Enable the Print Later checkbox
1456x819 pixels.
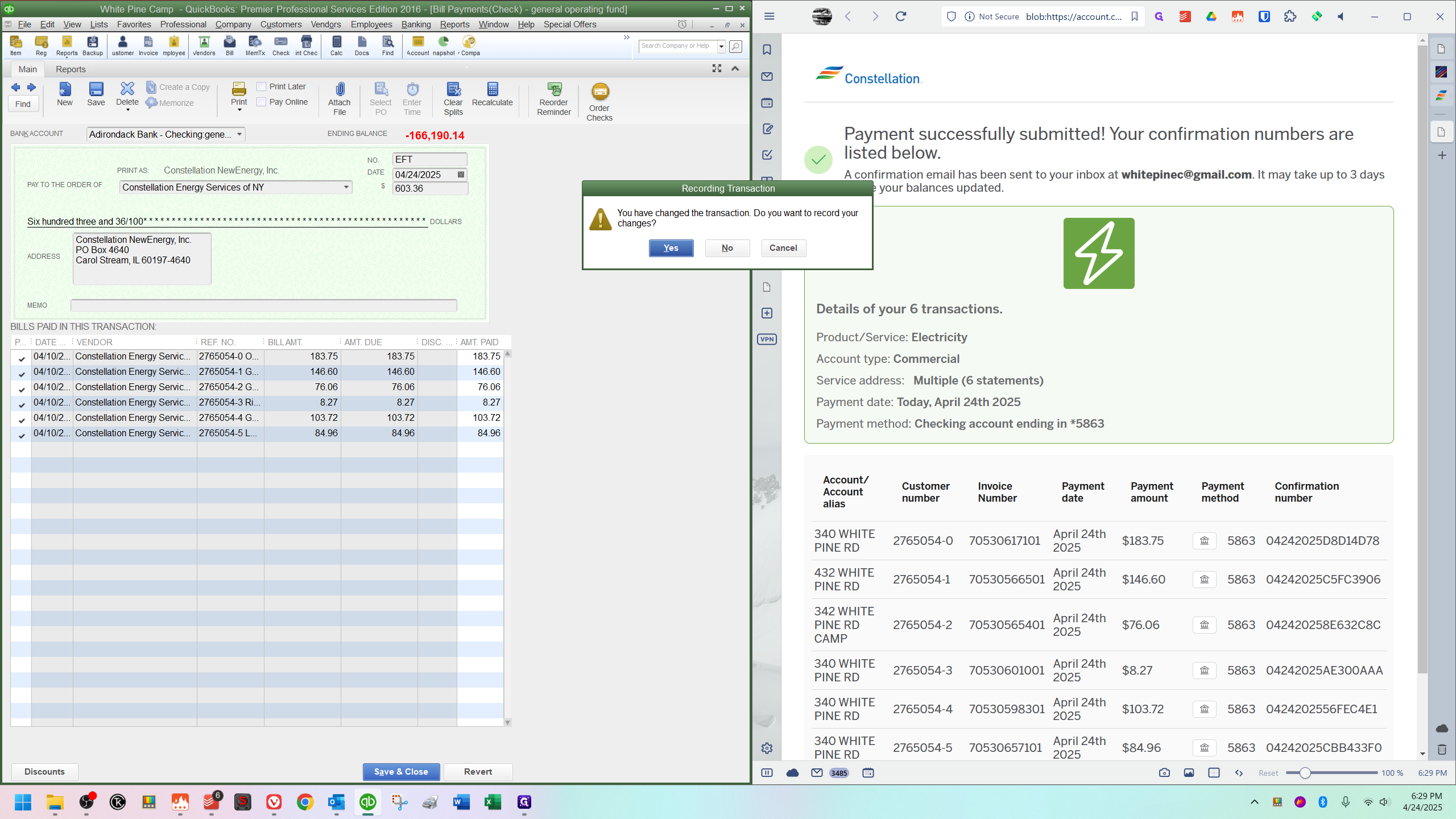tap(262, 86)
